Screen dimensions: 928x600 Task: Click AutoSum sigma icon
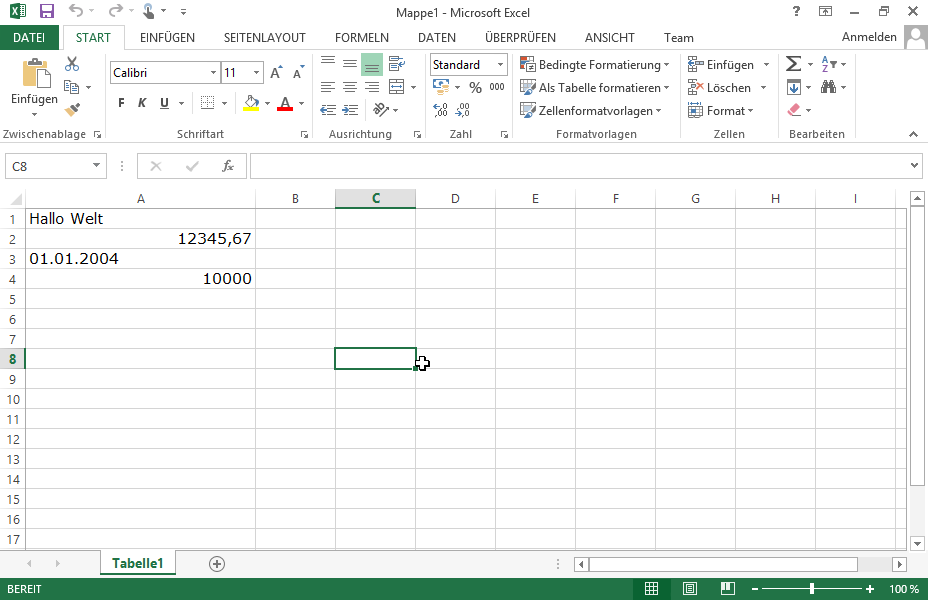click(793, 63)
